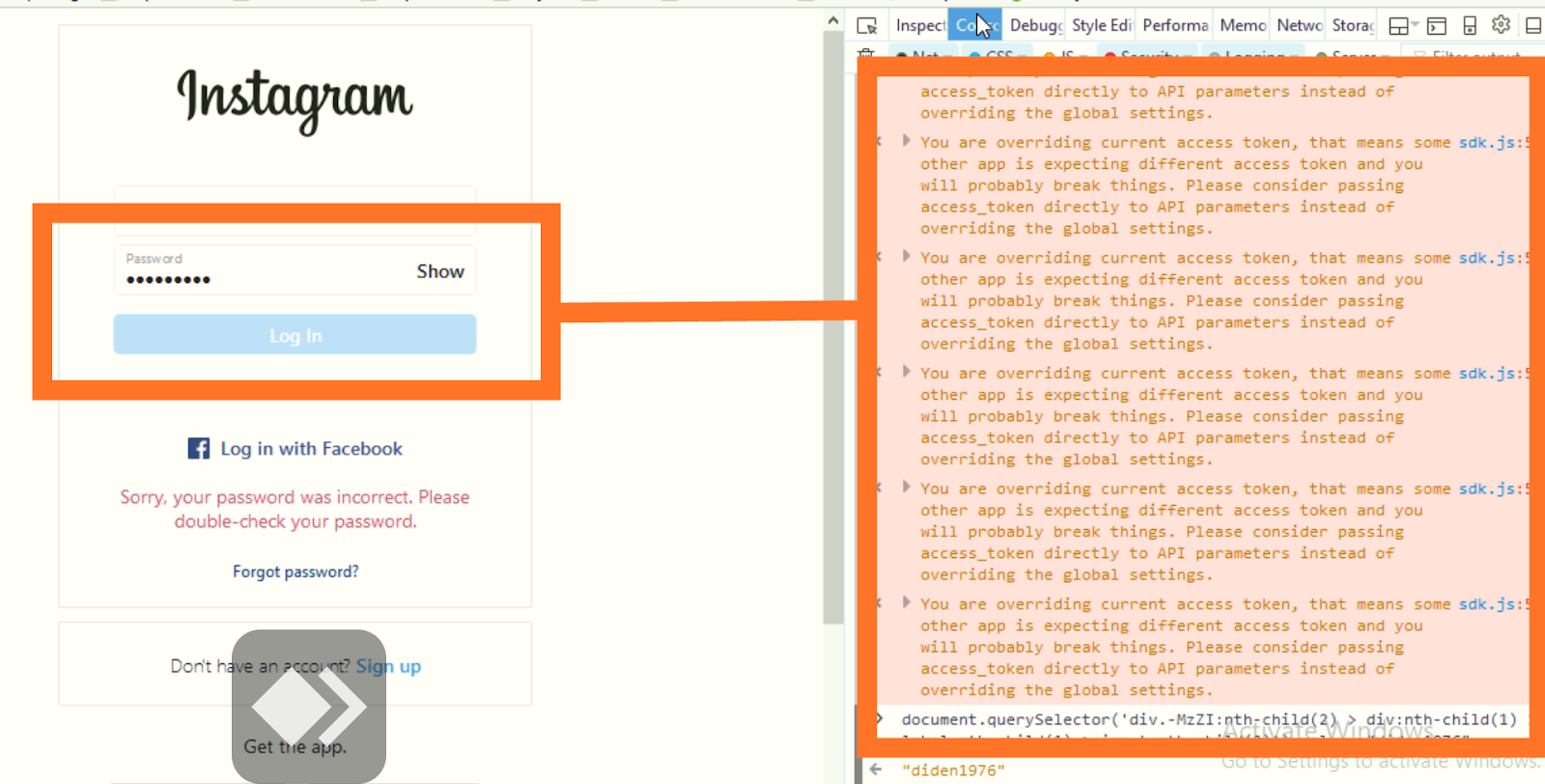Viewport: 1545px width, 784px height.
Task: Toggle the split console icon
Action: coord(1437,25)
